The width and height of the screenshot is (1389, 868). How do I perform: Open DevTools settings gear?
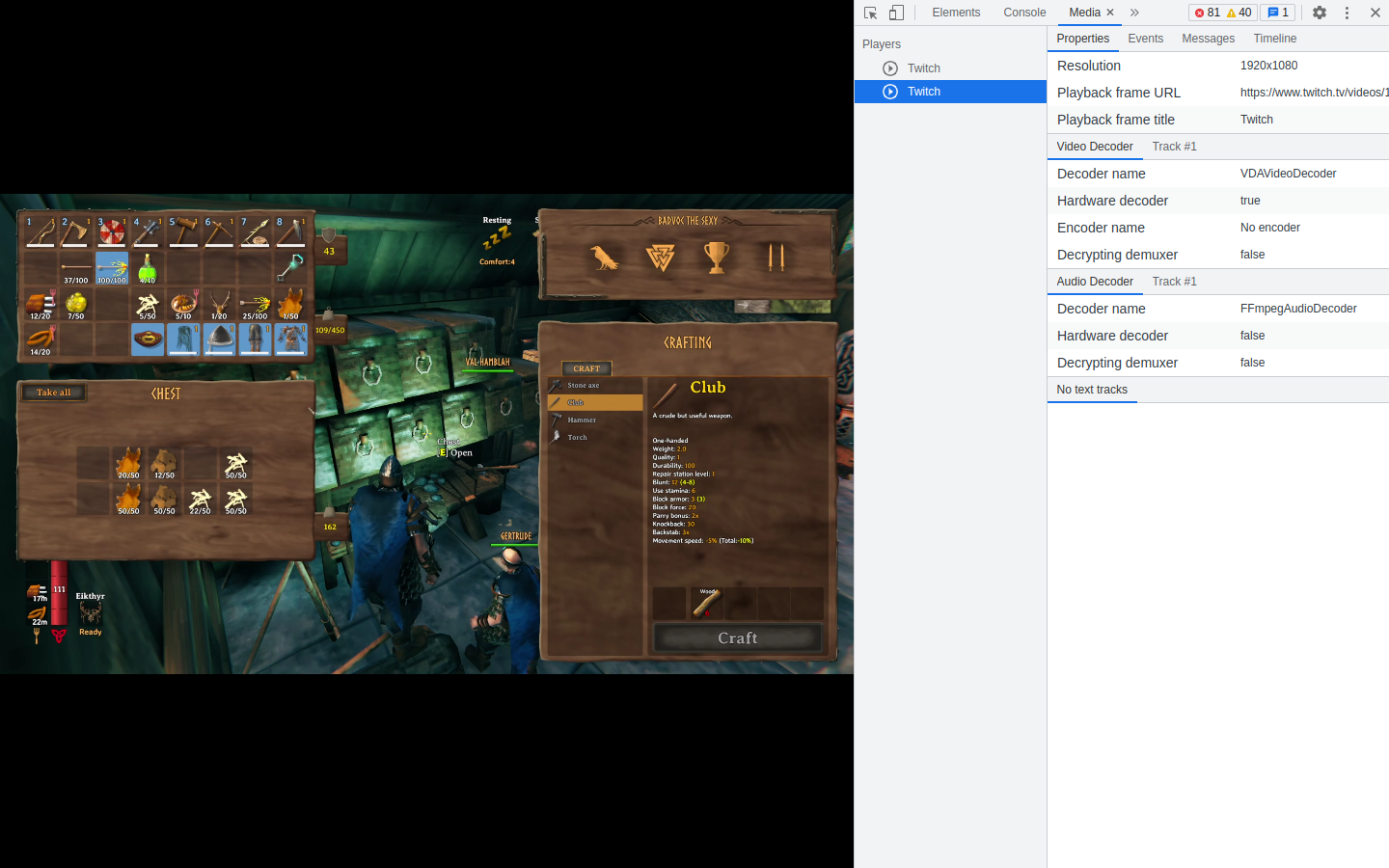click(x=1320, y=13)
